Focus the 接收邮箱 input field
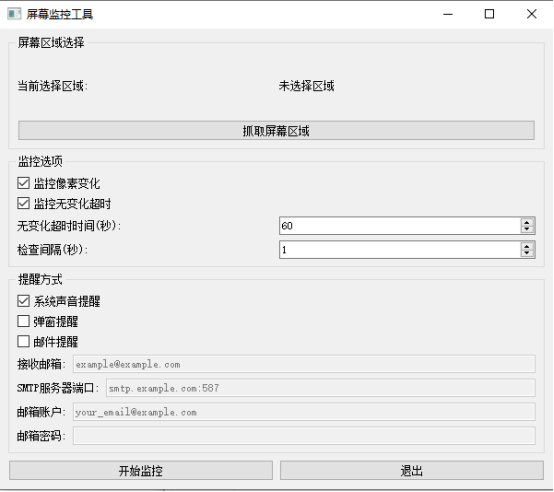This screenshot has width=554, height=492. click(304, 364)
